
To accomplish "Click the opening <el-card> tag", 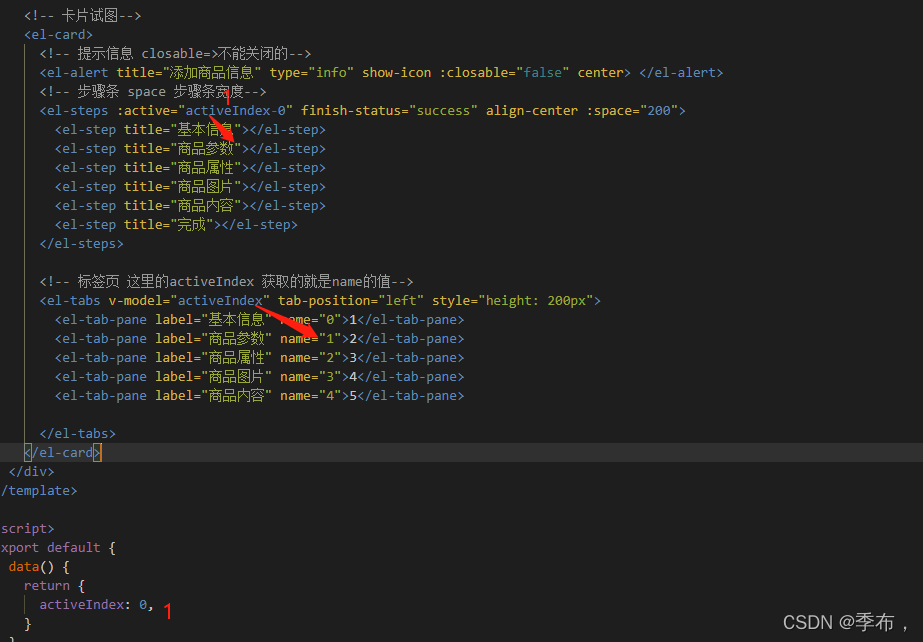I will 58,35.
